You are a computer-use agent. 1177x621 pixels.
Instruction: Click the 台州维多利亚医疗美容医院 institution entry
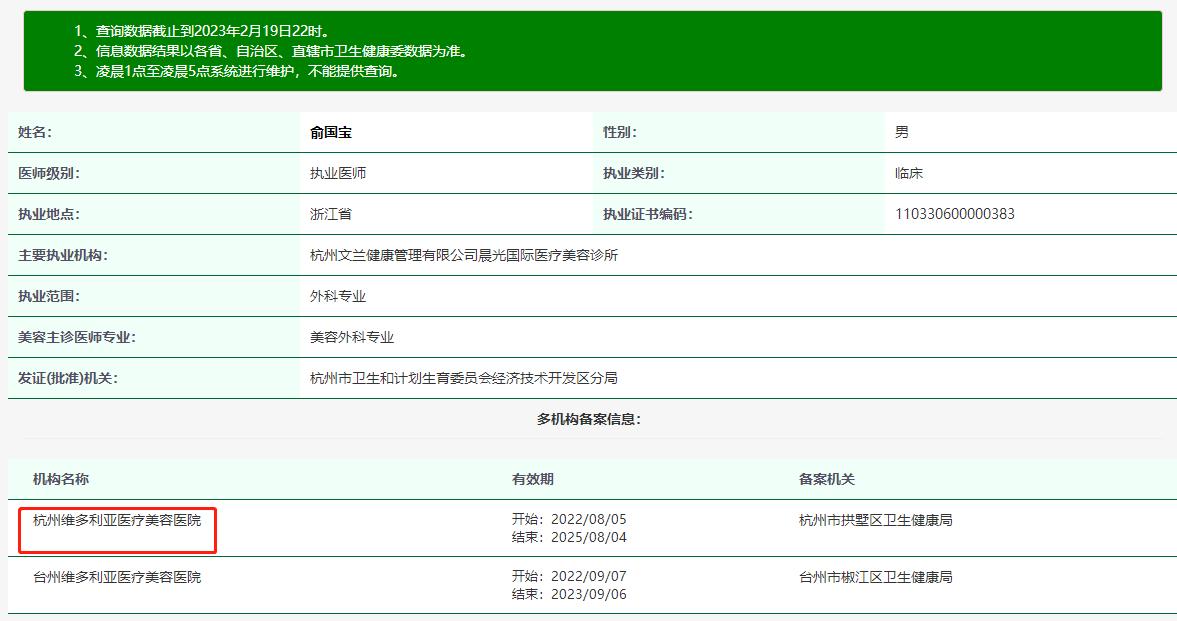point(117,577)
